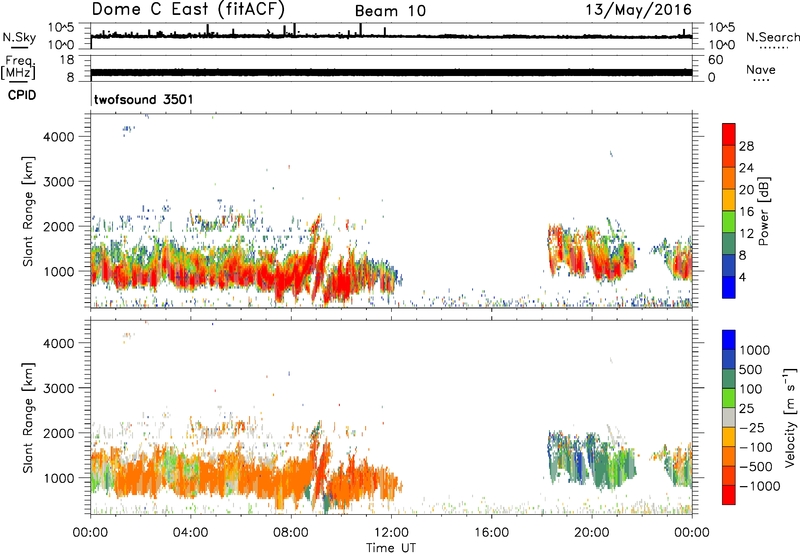
Task: Click the '20' label on Power colorbar
Action: [746, 190]
